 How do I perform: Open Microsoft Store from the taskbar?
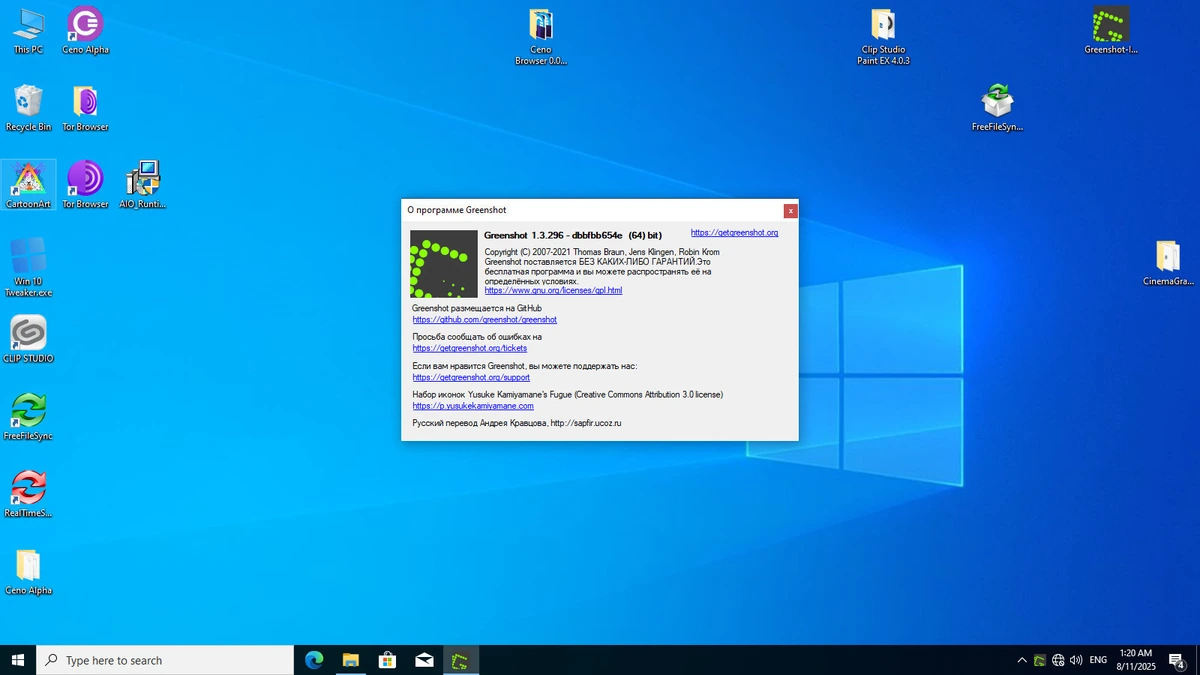tap(387, 660)
